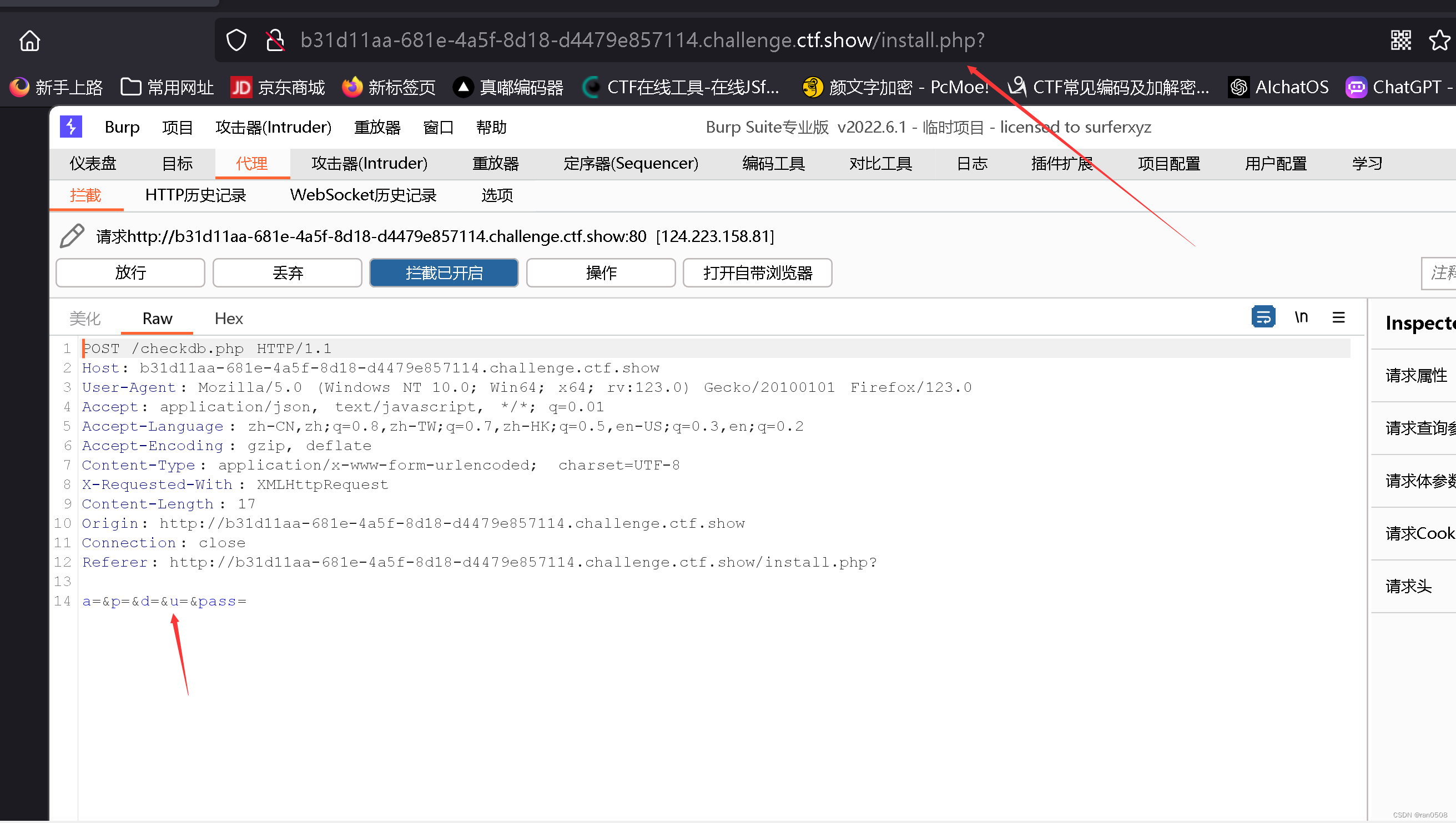Click the Burp Suite lightning logo icon
The height and width of the screenshot is (823, 1456).
(71, 127)
